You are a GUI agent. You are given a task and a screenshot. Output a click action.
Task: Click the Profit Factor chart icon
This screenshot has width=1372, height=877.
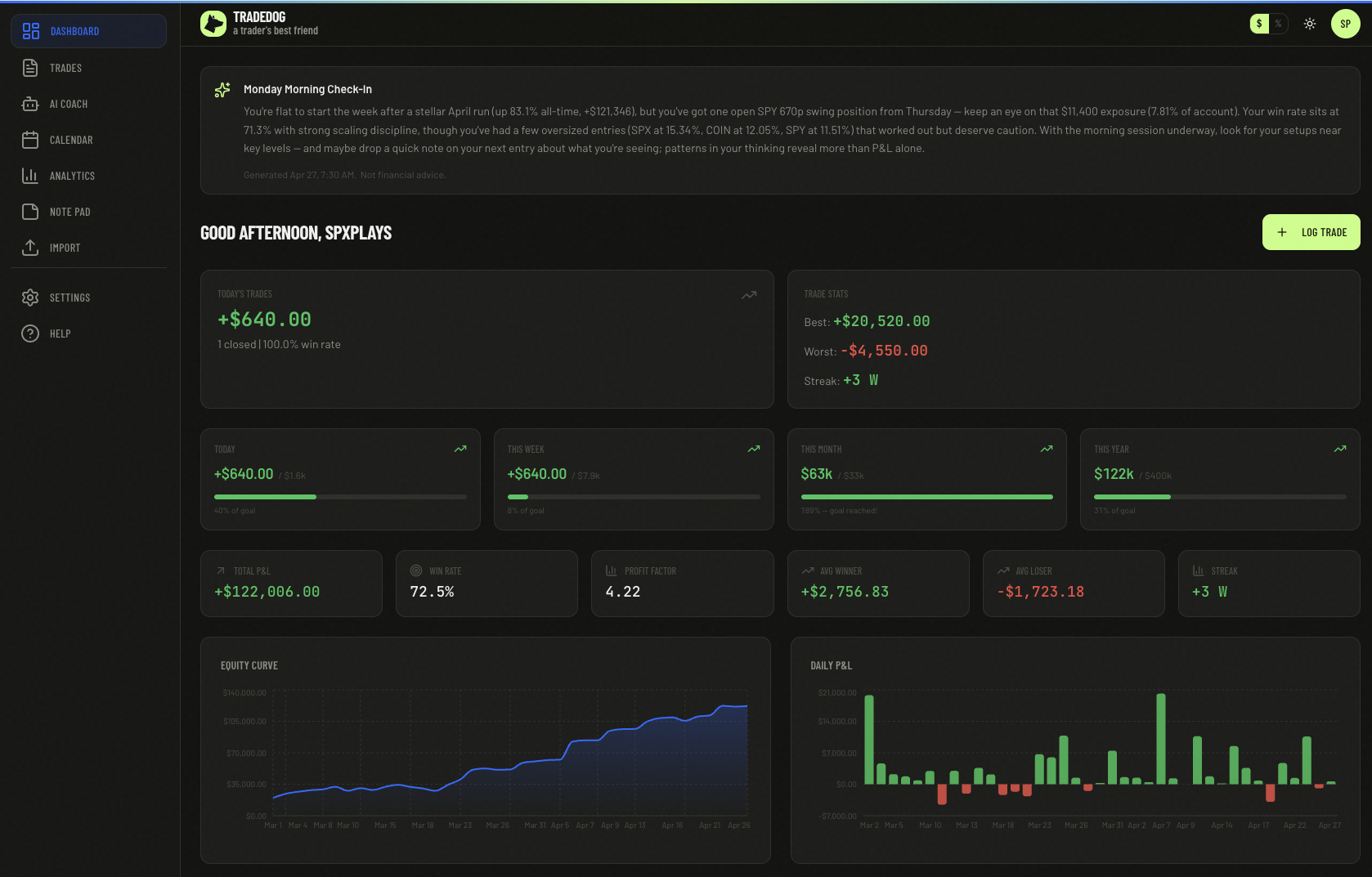point(611,570)
